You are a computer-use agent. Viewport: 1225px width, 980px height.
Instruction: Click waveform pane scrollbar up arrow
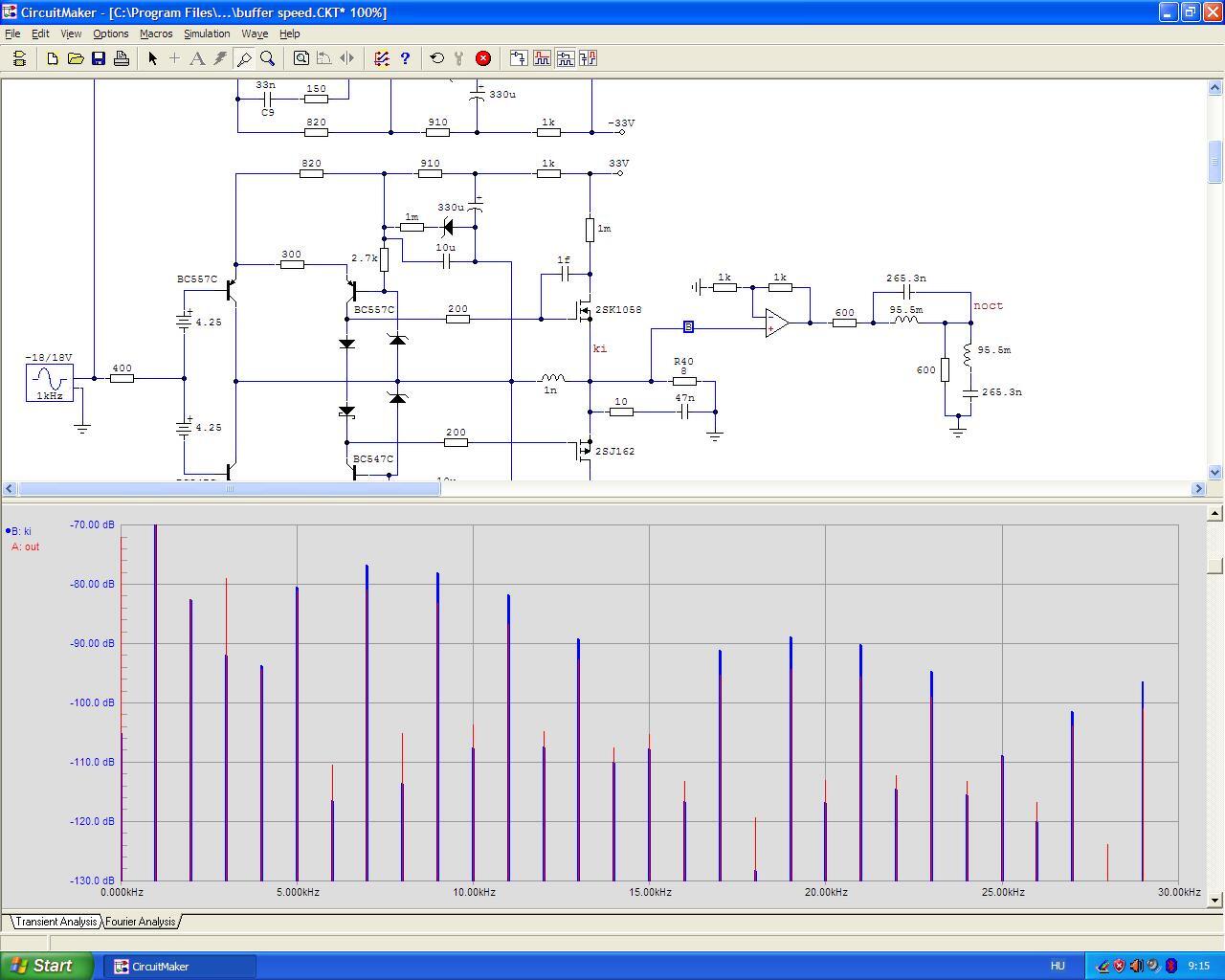coord(1215,514)
